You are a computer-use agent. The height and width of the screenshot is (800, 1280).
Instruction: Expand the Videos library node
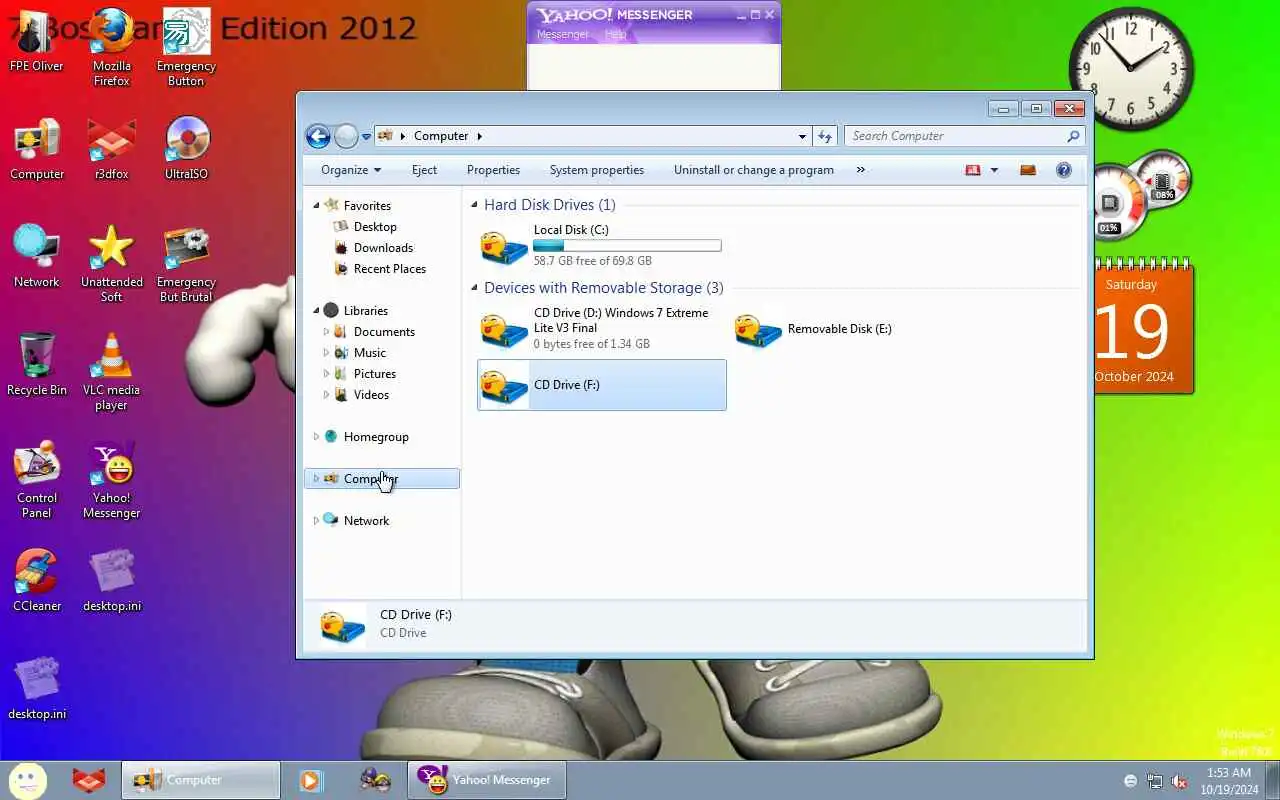[326, 395]
